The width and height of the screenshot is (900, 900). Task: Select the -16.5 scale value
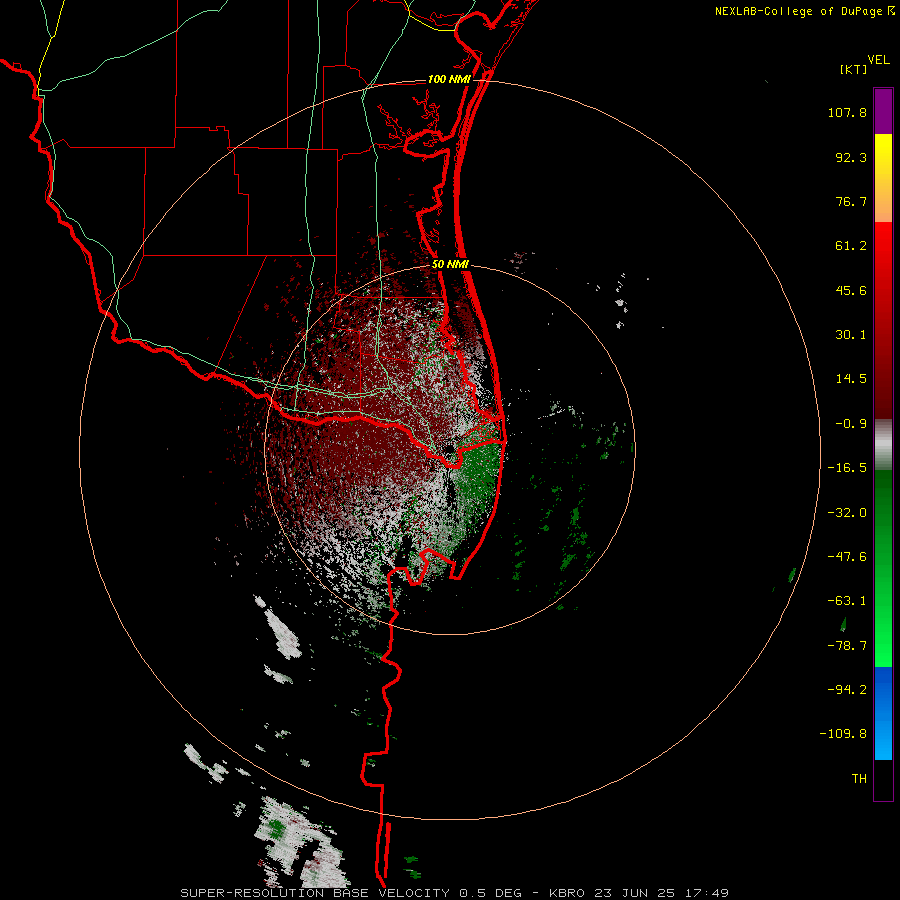pos(847,468)
